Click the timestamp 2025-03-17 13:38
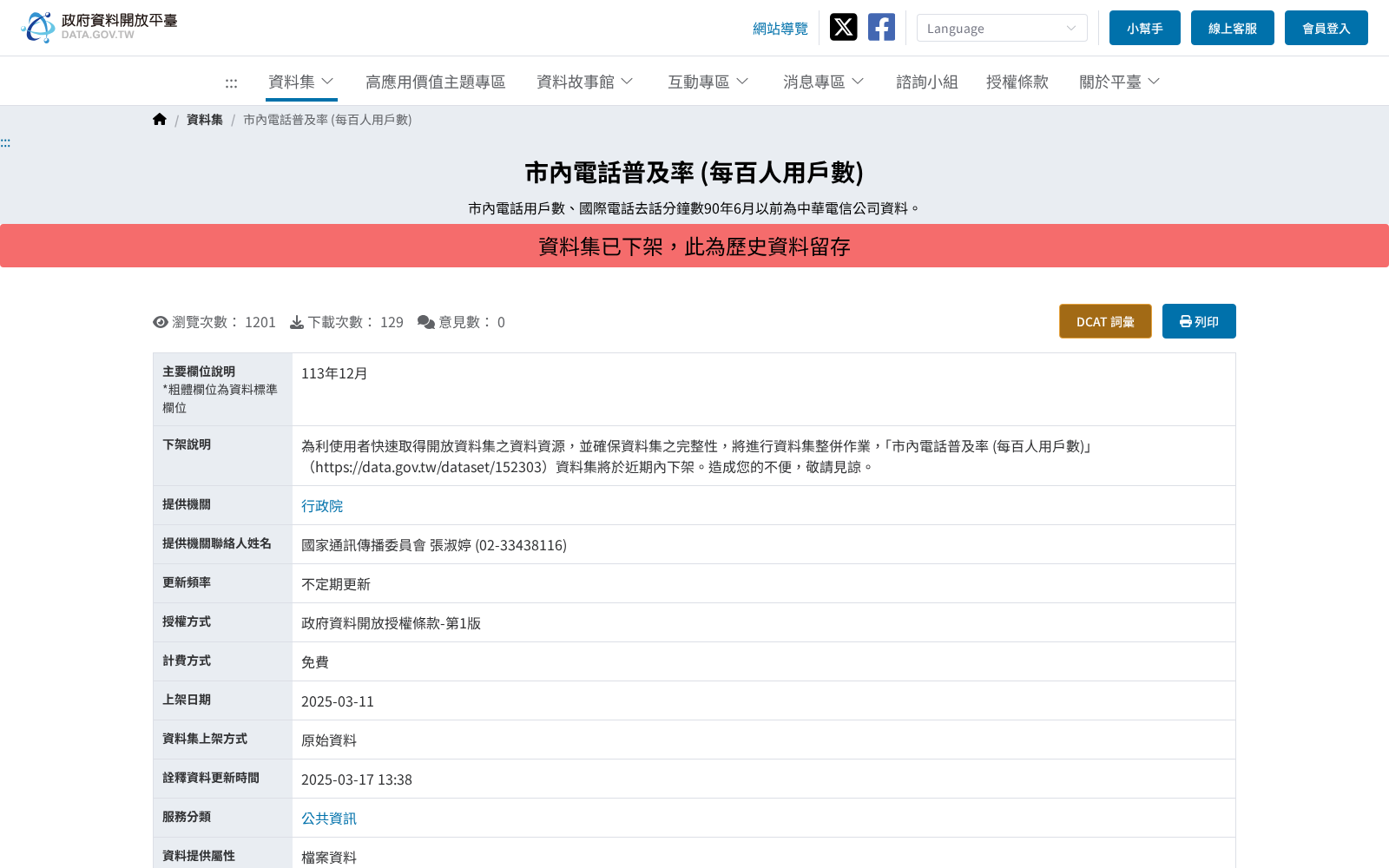Image resolution: width=1389 pixels, height=868 pixels. pyautogui.click(x=357, y=779)
